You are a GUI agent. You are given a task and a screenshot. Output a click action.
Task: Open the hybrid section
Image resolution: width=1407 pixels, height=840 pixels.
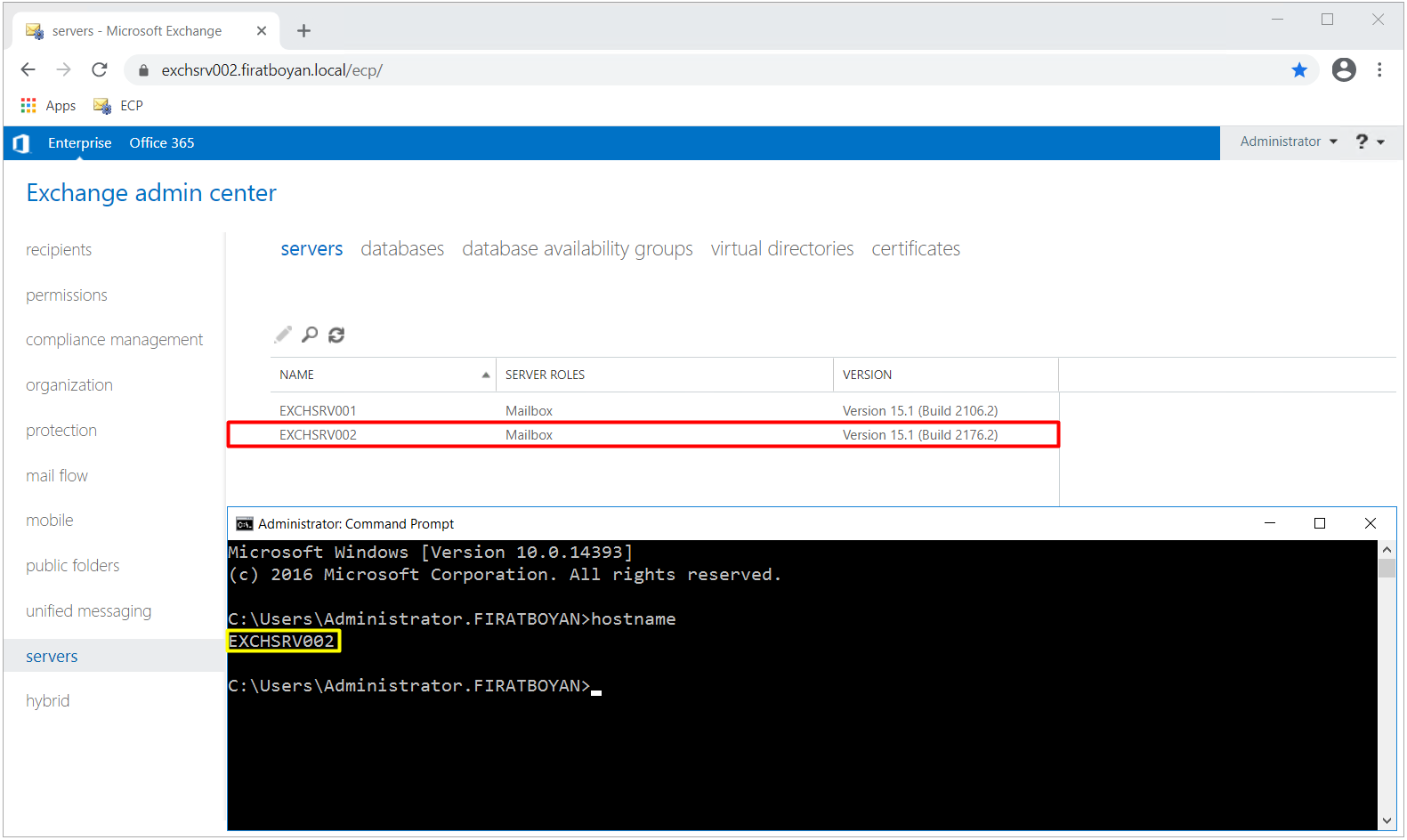click(48, 701)
